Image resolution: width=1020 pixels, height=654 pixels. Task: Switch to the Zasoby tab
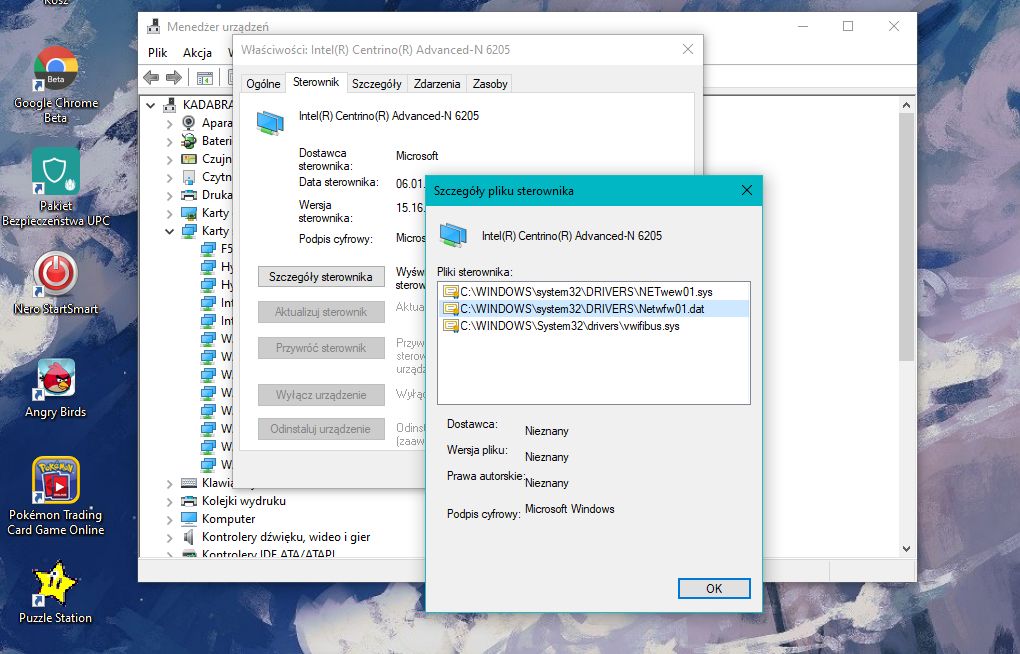[x=490, y=83]
